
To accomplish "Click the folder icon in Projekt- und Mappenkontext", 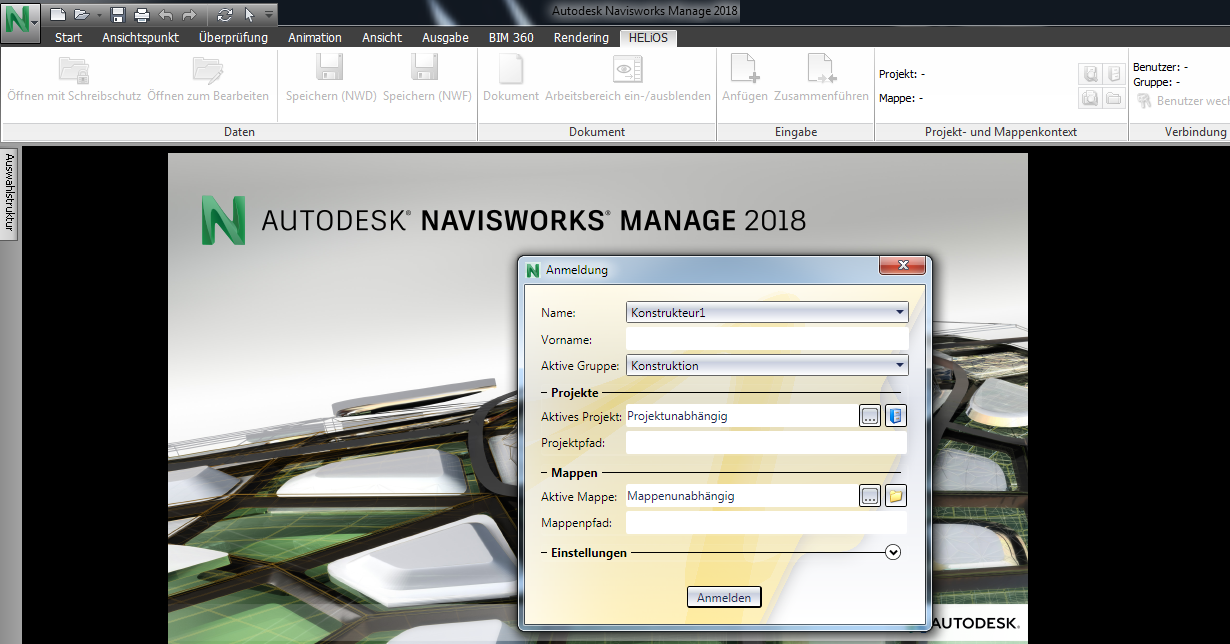I will [x=1114, y=98].
